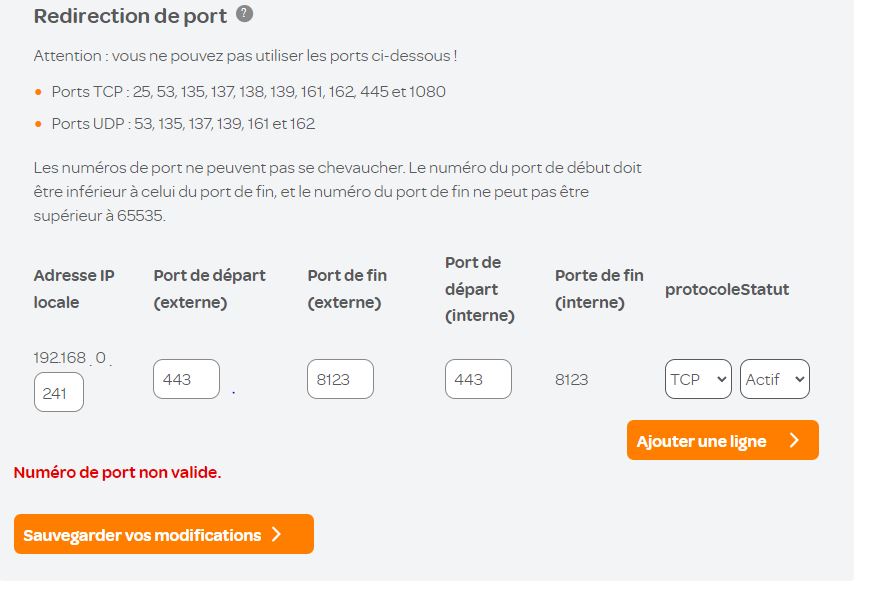
Task: Click the Redirection de port heading
Action: pos(130,16)
